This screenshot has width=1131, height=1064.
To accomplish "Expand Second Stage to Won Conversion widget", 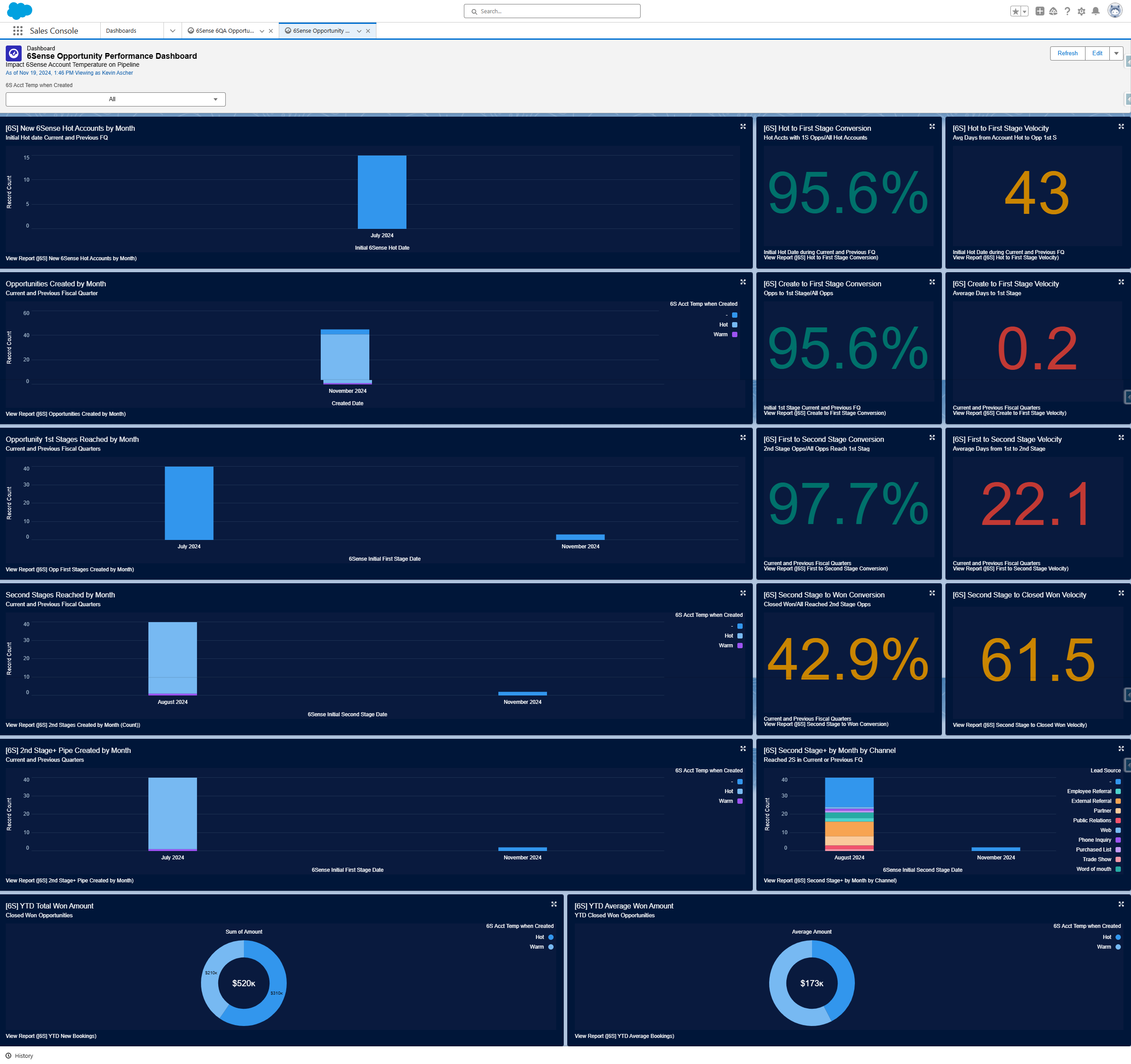I will click(932, 593).
